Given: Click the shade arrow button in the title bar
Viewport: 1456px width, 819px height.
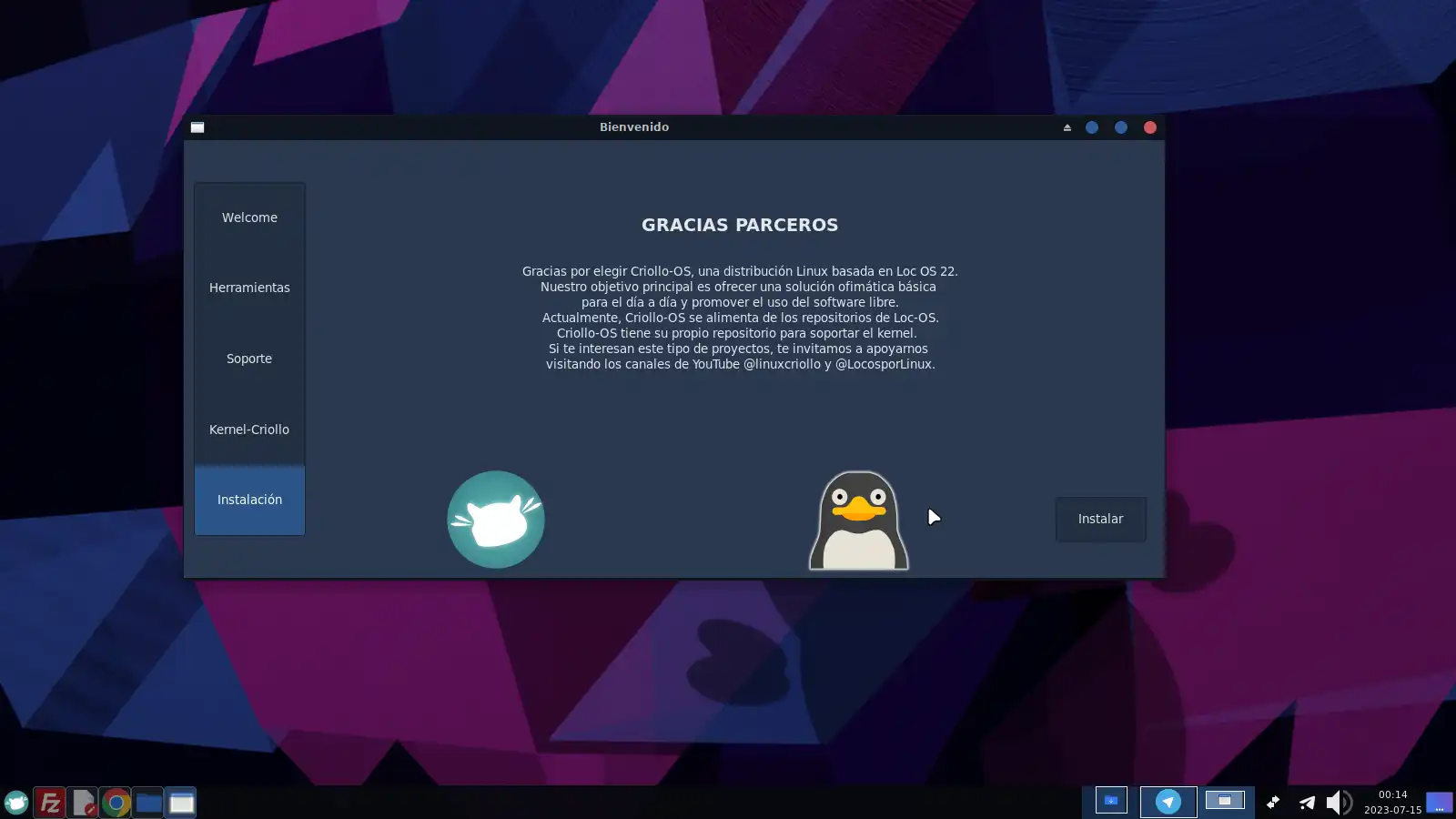Looking at the screenshot, I should 1067,127.
